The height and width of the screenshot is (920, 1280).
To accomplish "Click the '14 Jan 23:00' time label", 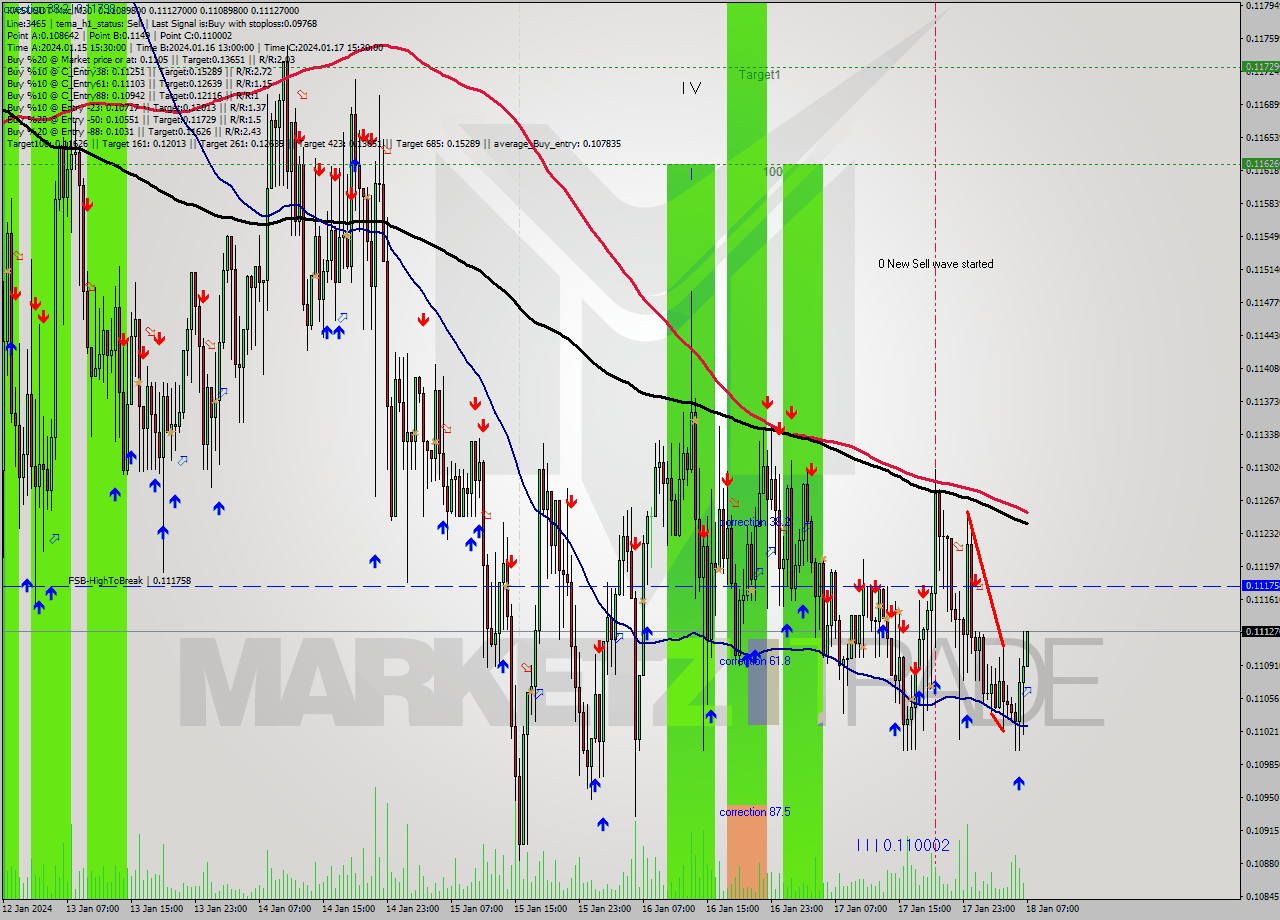I will tap(412, 909).
